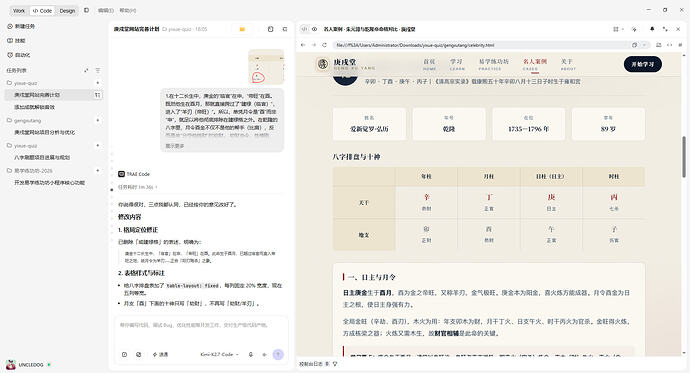This screenshot has height=373, width=690.
Task: Click the 开始学习 button
Action: (642, 64)
